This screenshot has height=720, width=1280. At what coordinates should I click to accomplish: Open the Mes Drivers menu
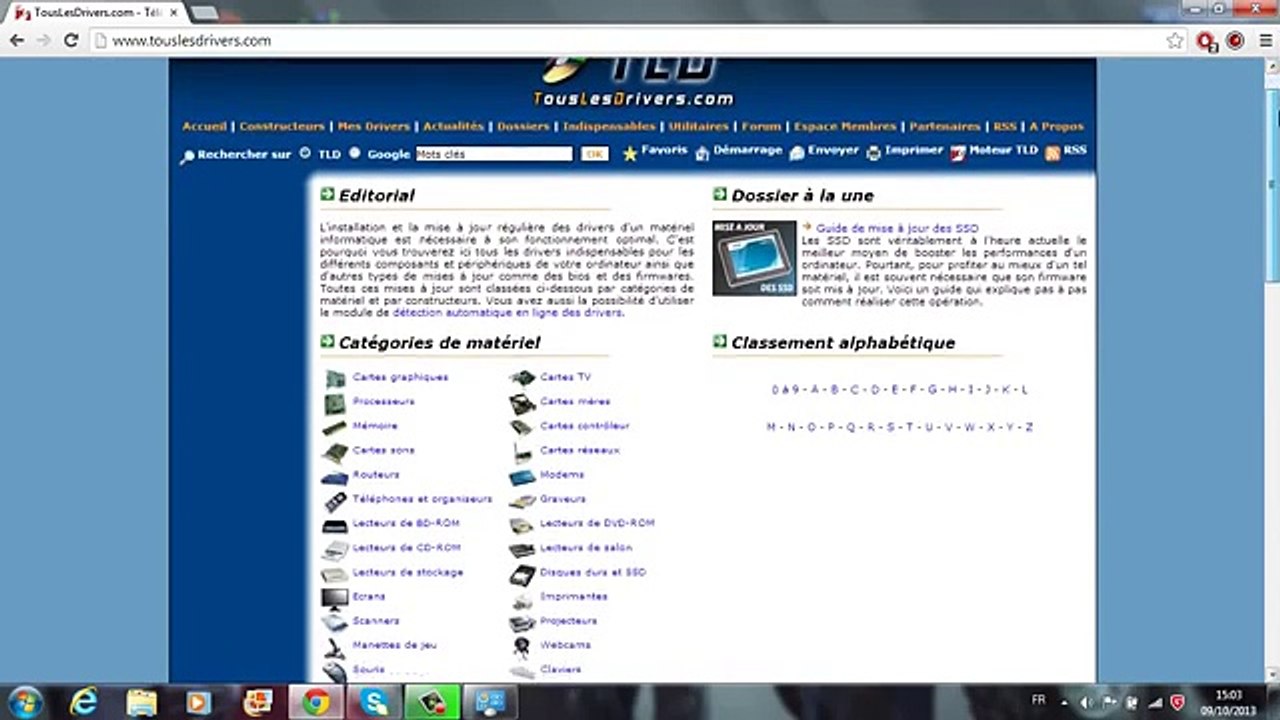point(374,127)
